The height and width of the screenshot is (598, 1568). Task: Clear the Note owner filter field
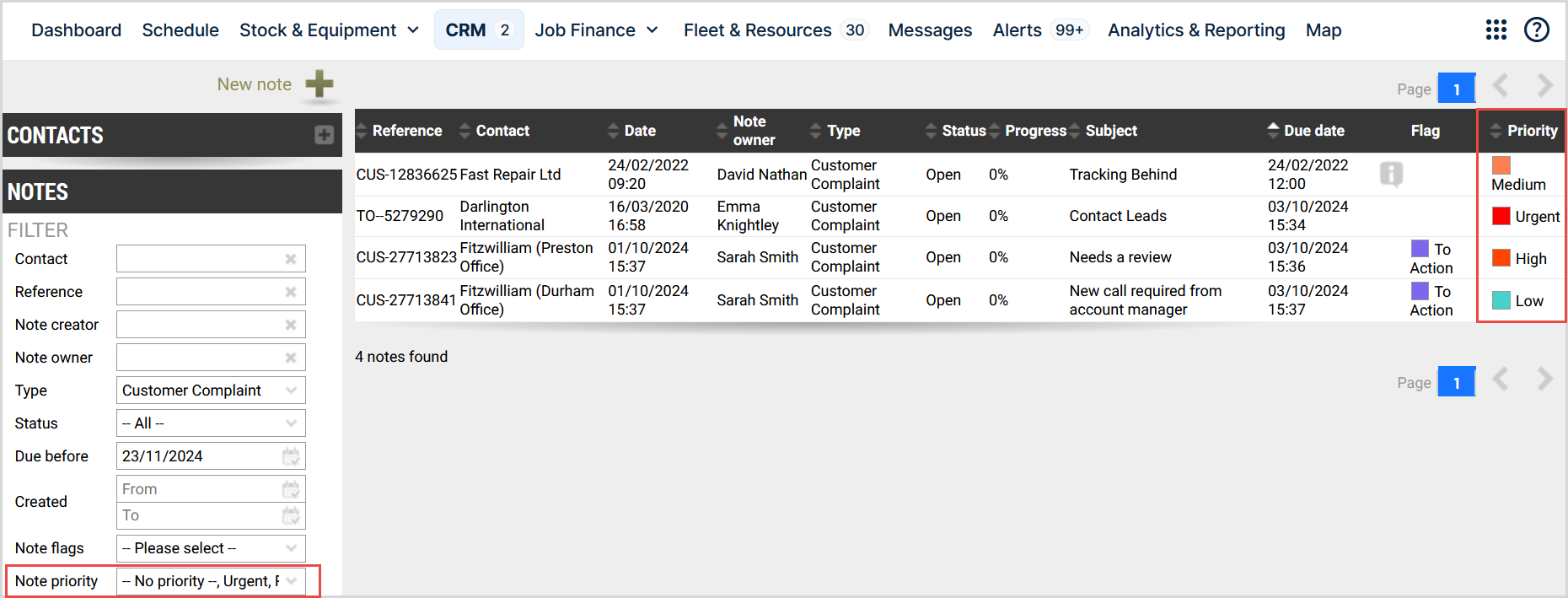pos(291,358)
